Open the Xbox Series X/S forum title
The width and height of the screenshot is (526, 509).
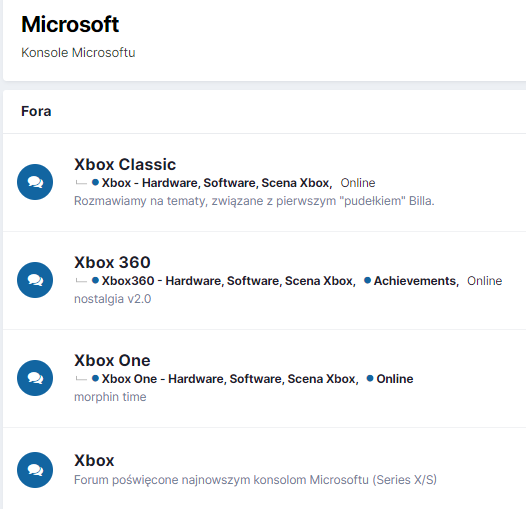coord(94,460)
